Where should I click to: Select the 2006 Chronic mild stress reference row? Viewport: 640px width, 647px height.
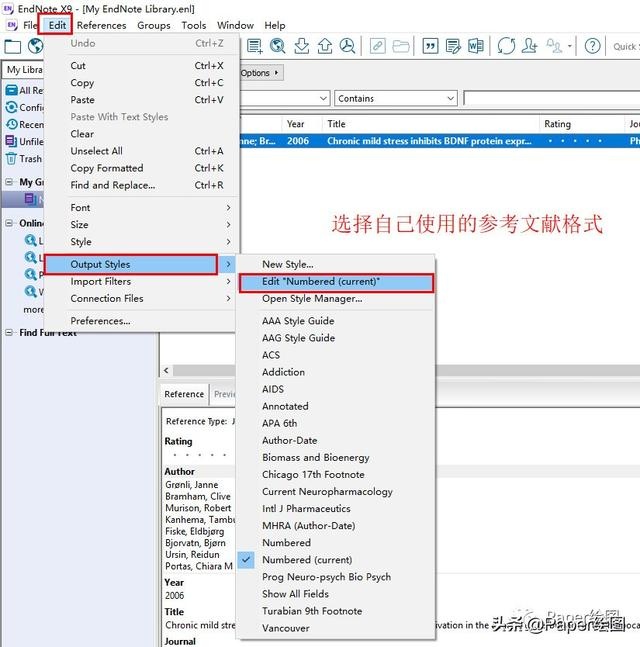coord(440,141)
